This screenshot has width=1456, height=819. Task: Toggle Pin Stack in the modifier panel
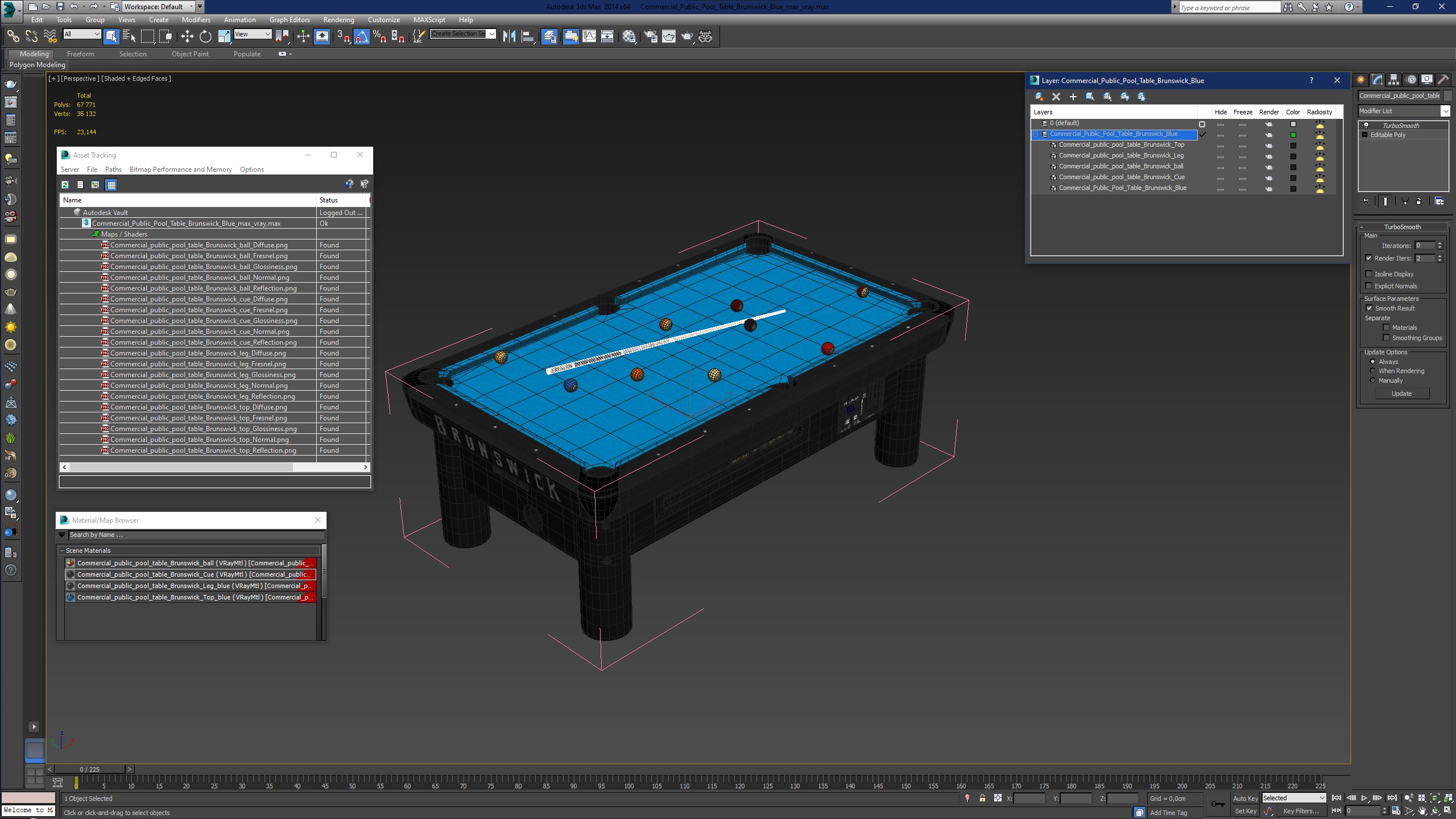click(x=1366, y=201)
